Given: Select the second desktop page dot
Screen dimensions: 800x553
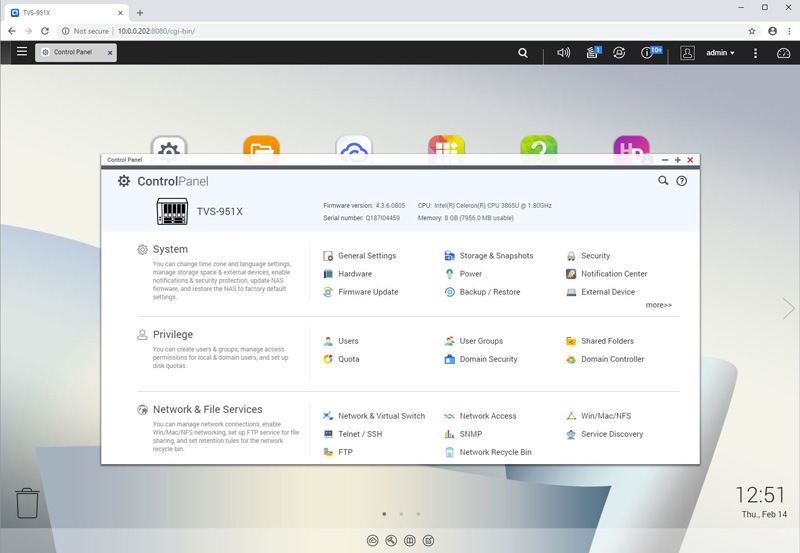Looking at the screenshot, I should (x=402, y=514).
